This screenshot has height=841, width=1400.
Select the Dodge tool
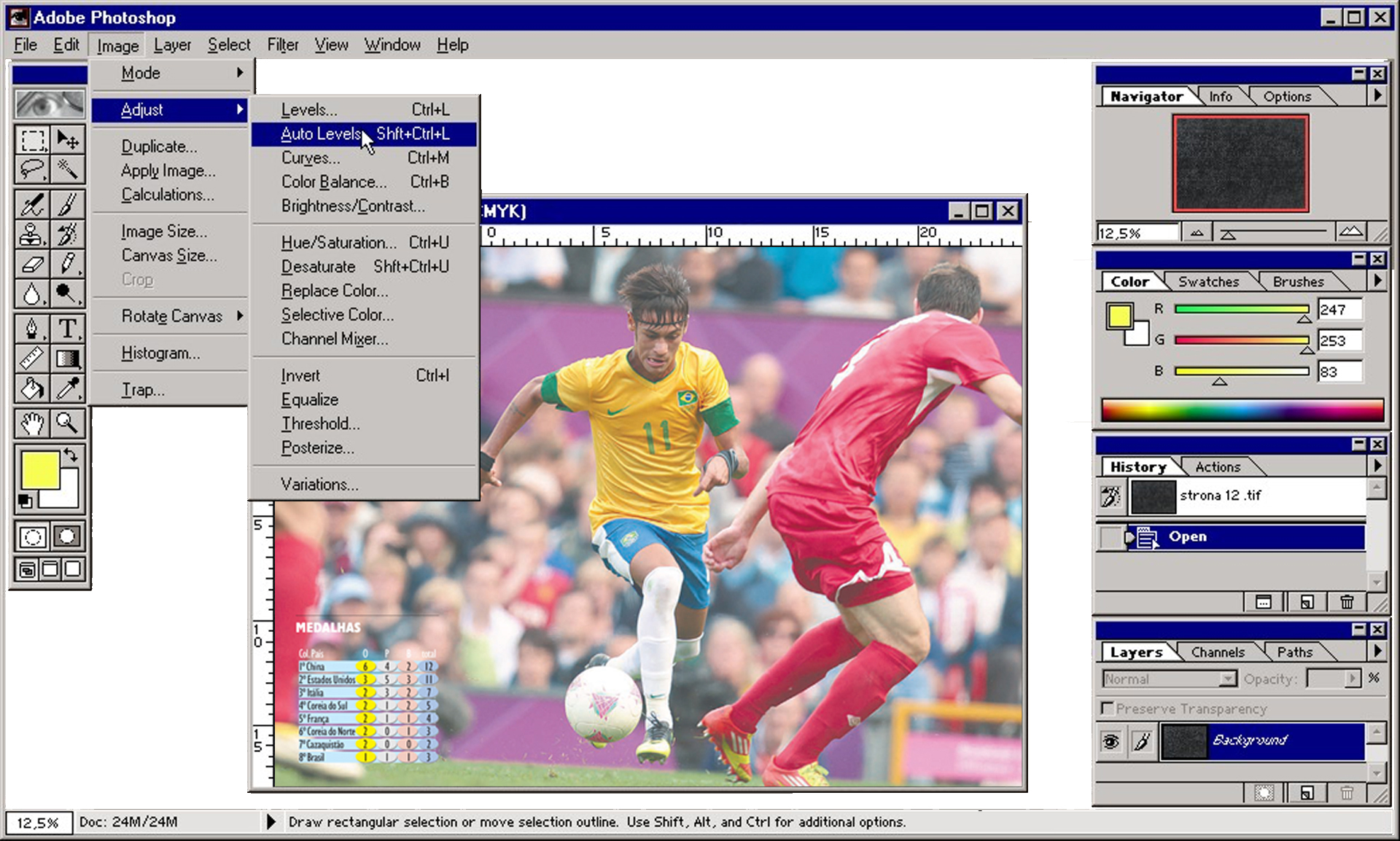[x=68, y=294]
